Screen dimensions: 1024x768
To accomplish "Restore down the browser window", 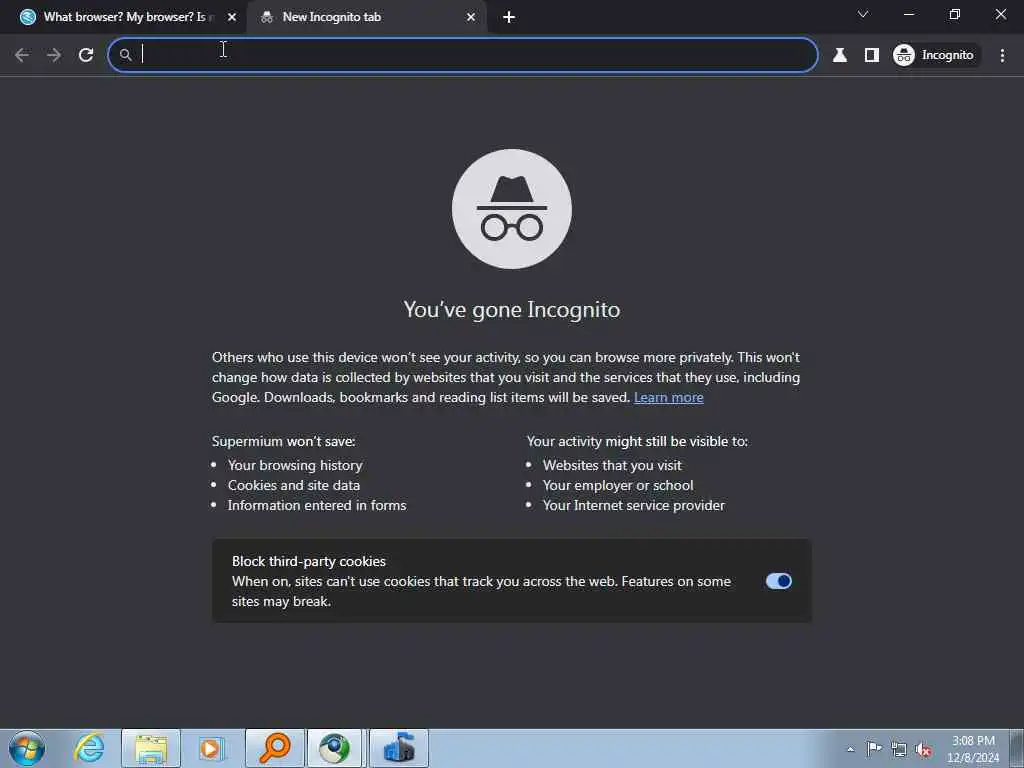I will (955, 14).
